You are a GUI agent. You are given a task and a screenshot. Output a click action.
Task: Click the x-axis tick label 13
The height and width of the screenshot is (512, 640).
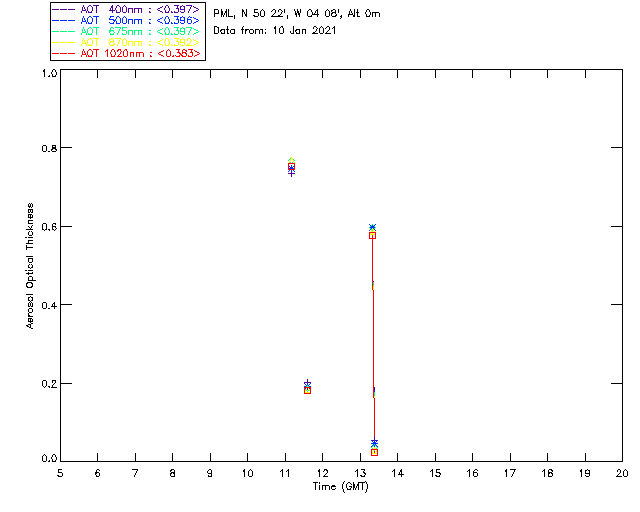360,473
